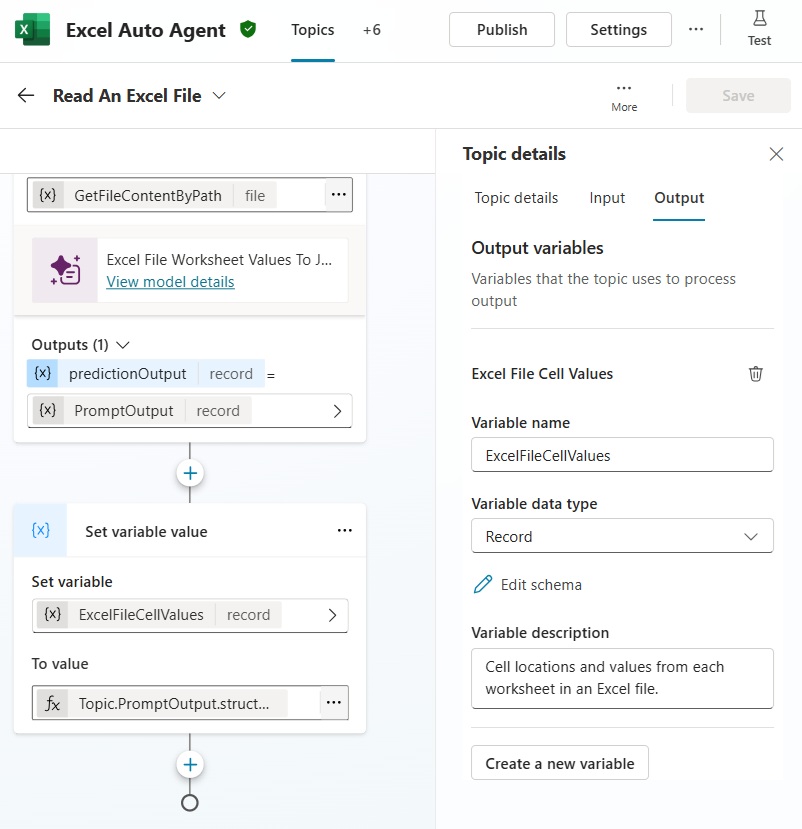The width and height of the screenshot is (802, 829).
Task: Add a node below prompt outputs
Action: 190,473
